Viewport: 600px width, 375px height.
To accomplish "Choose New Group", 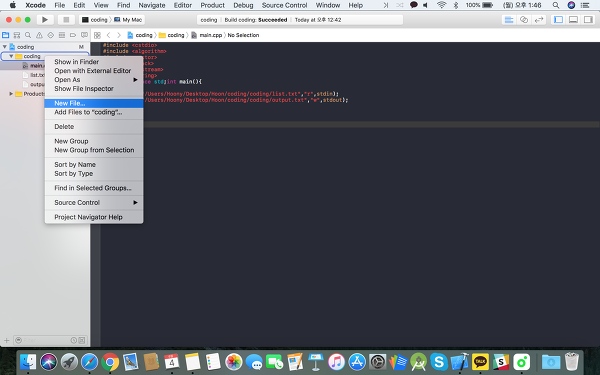I will [94, 141].
